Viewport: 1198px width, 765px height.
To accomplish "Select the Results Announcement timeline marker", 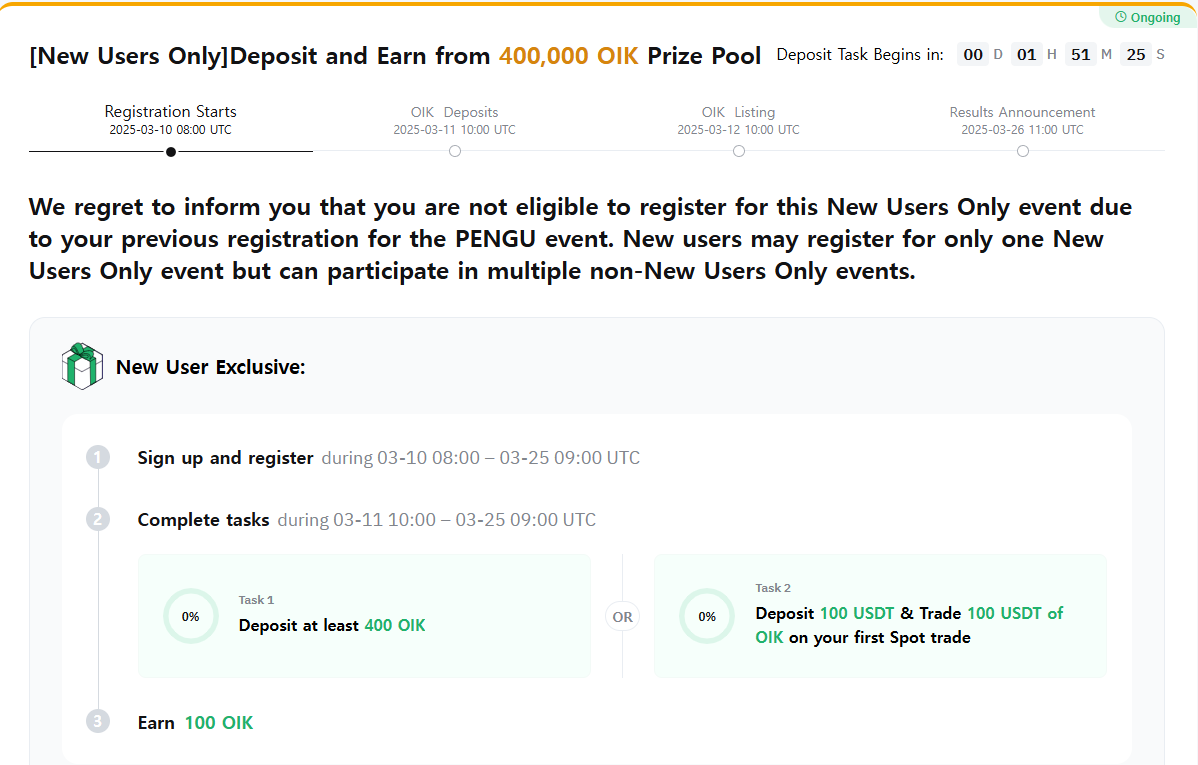I will [1023, 151].
